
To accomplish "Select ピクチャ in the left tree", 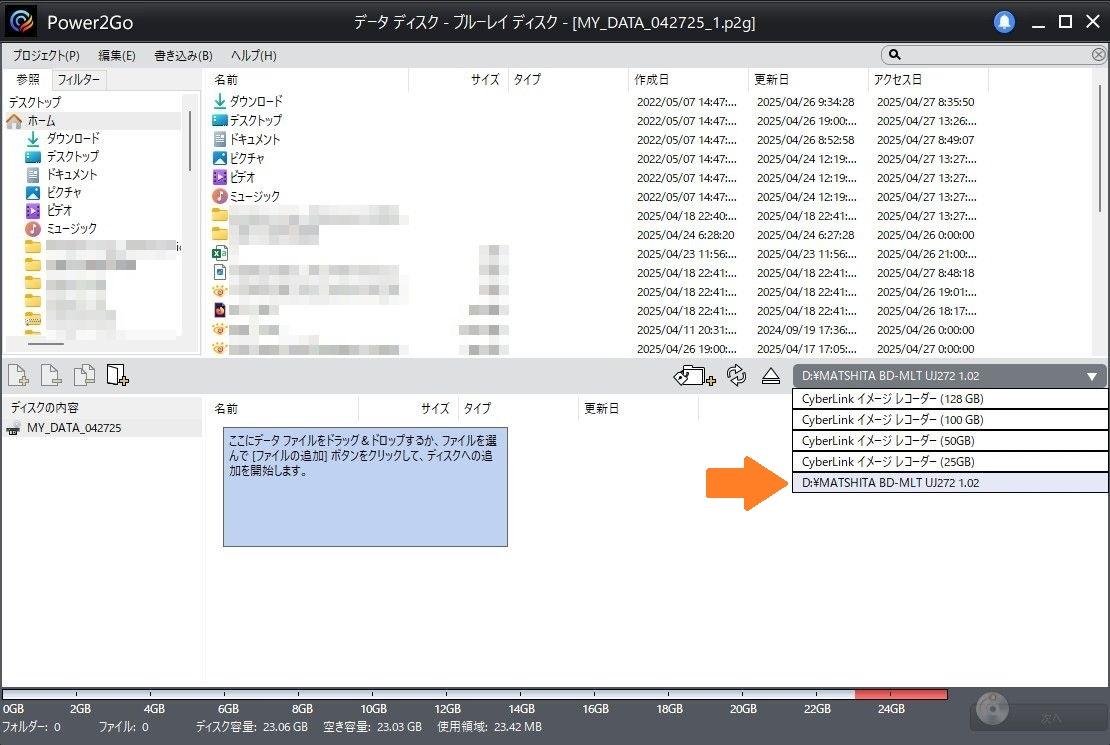I will click(64, 192).
